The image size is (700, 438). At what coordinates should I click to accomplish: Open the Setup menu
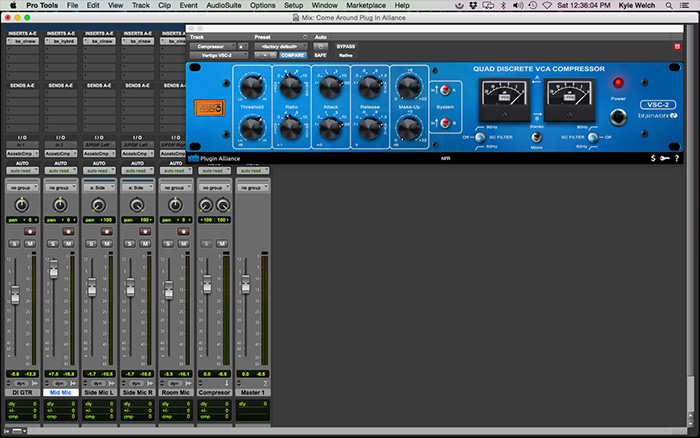click(293, 5)
